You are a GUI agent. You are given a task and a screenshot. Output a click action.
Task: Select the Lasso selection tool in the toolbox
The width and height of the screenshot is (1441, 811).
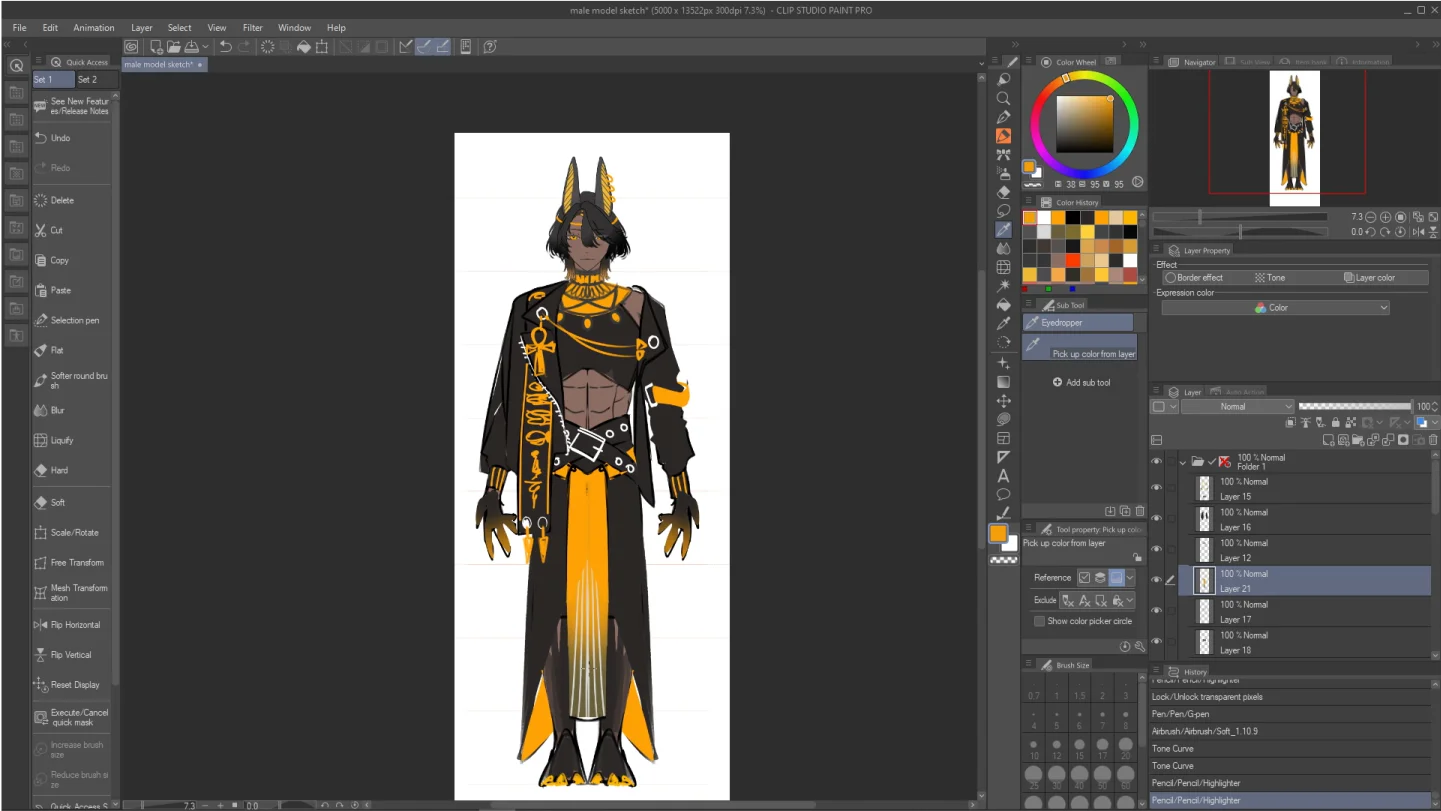click(1003, 211)
